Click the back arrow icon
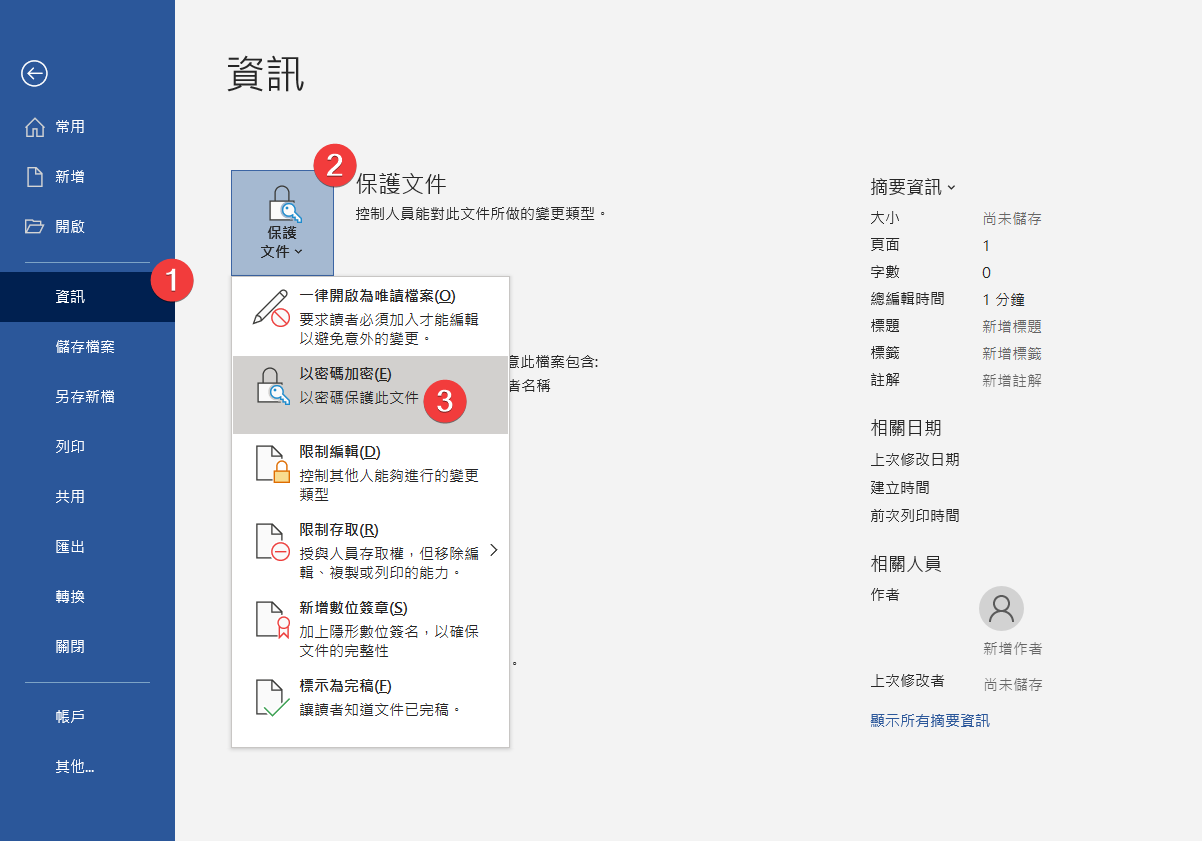The image size is (1202, 841). click(35, 73)
